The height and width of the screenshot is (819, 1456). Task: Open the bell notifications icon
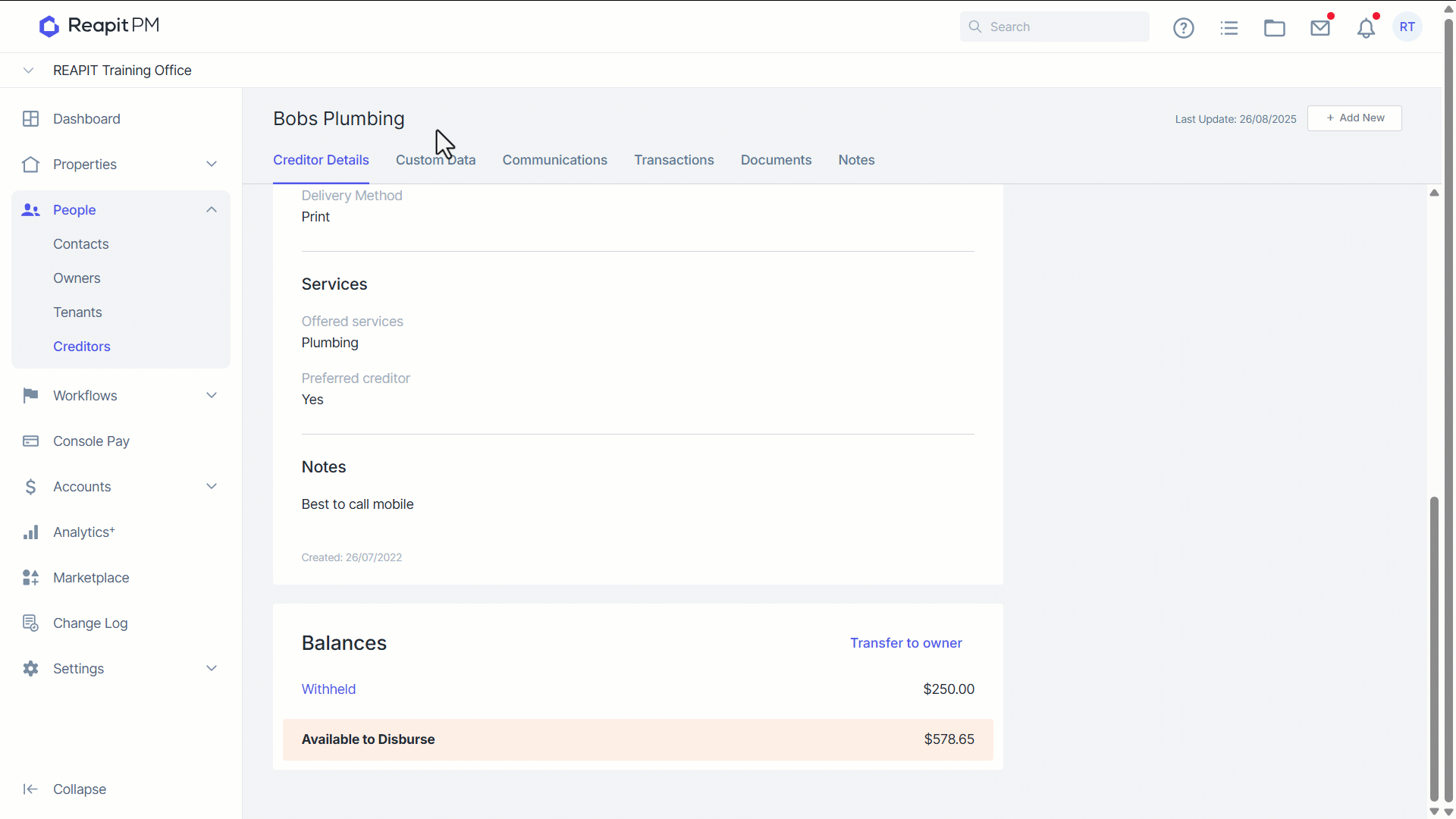pyautogui.click(x=1366, y=28)
